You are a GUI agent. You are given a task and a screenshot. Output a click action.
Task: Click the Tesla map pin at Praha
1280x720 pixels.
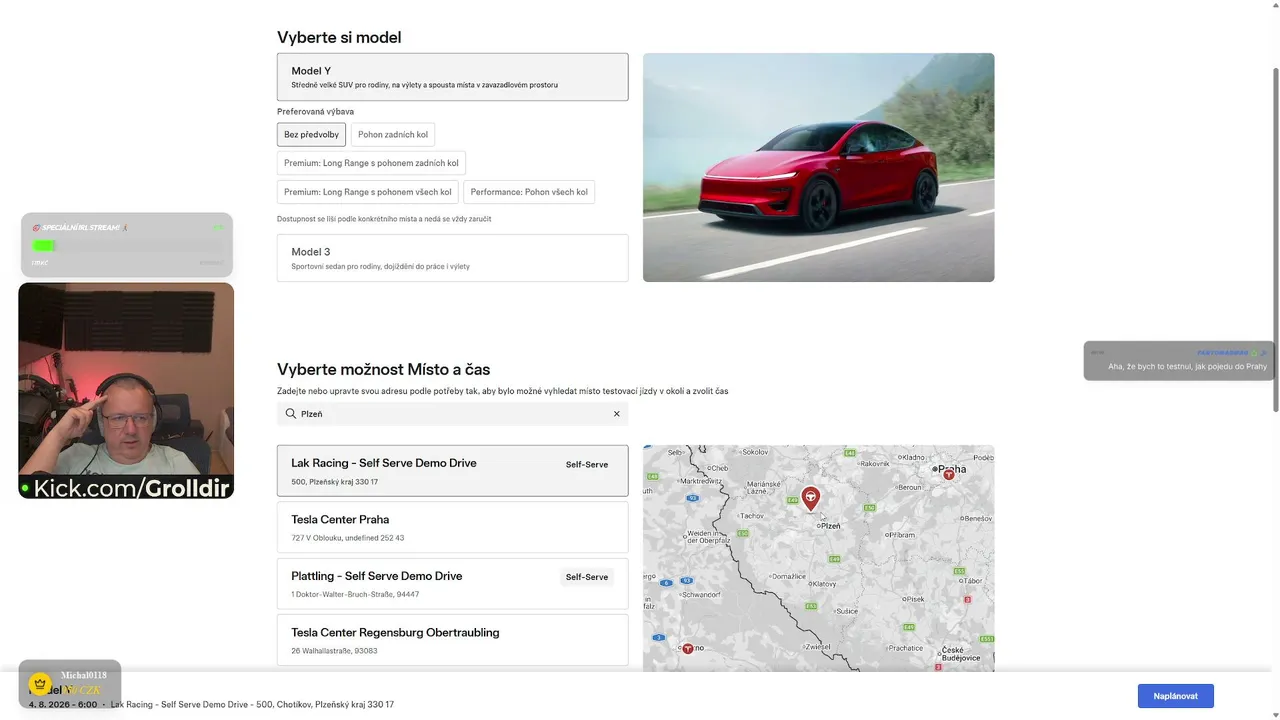[949, 474]
